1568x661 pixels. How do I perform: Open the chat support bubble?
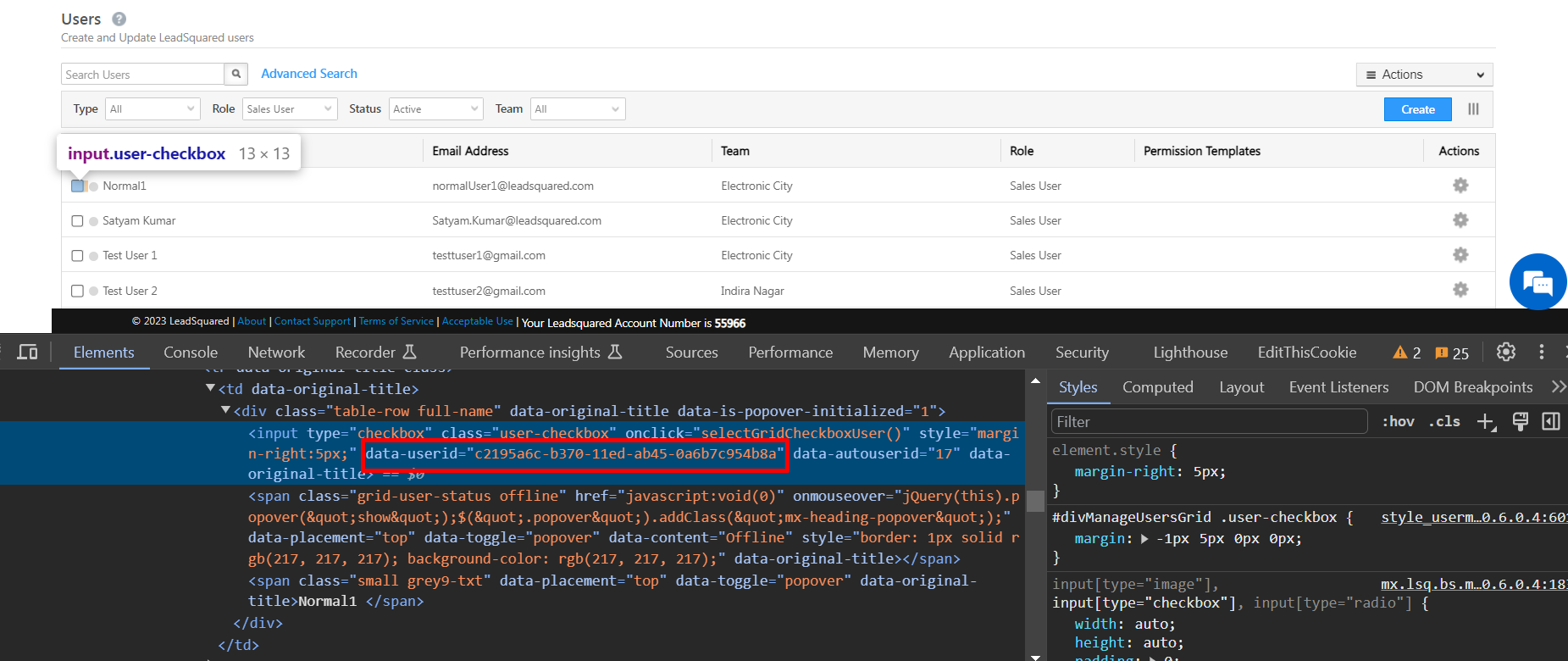click(1537, 282)
